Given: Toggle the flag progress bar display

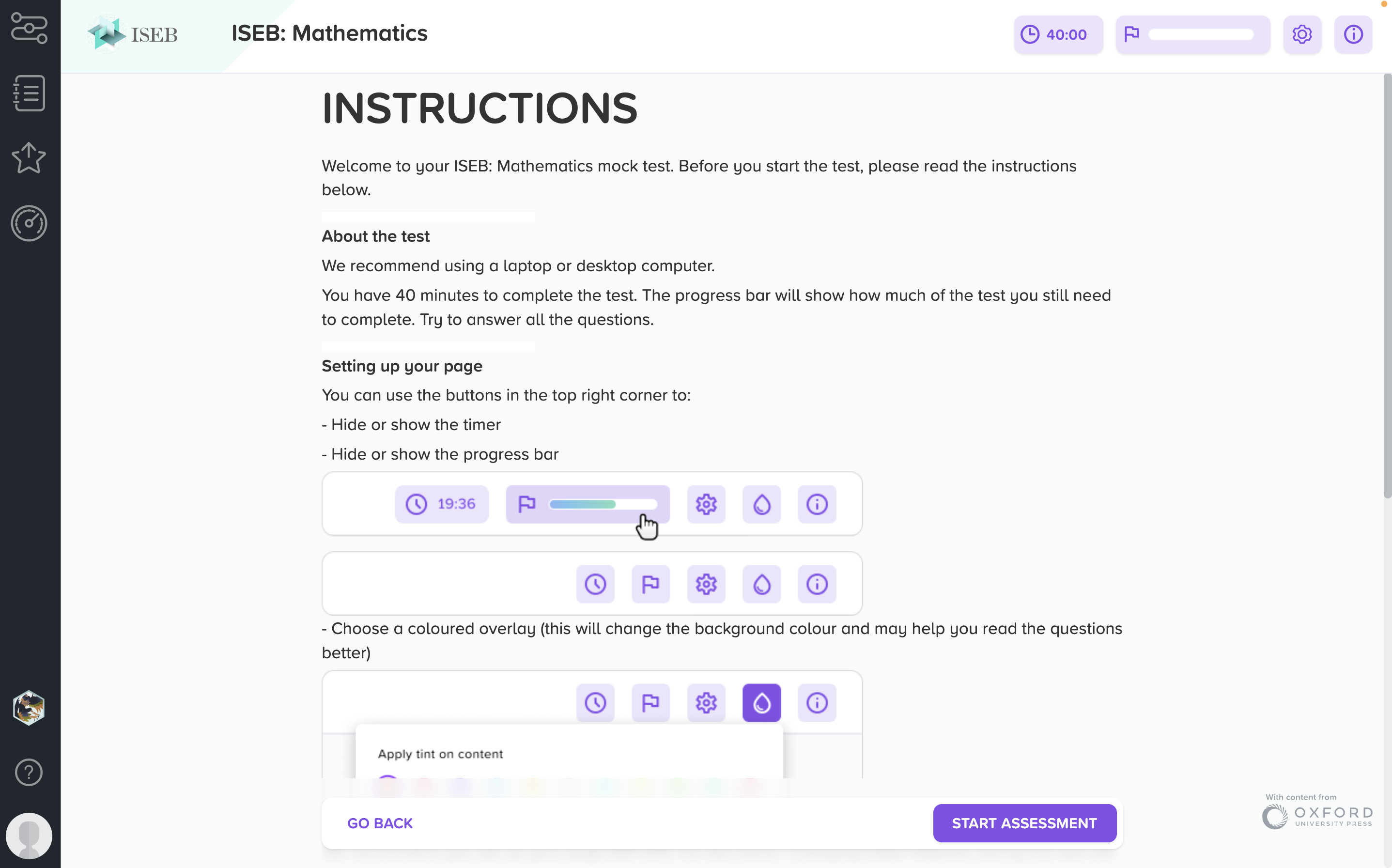Looking at the screenshot, I should click(x=1192, y=34).
